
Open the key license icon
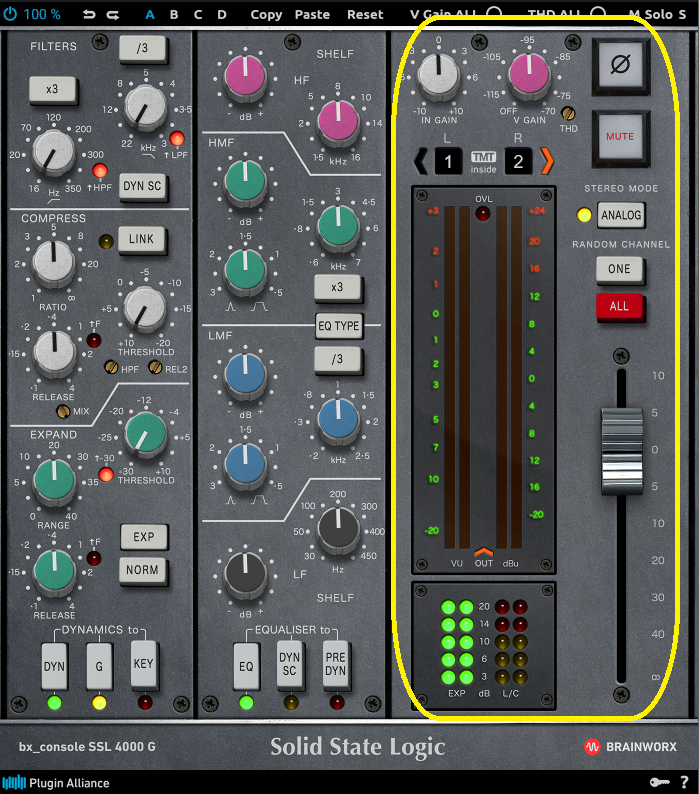[x=659, y=782]
